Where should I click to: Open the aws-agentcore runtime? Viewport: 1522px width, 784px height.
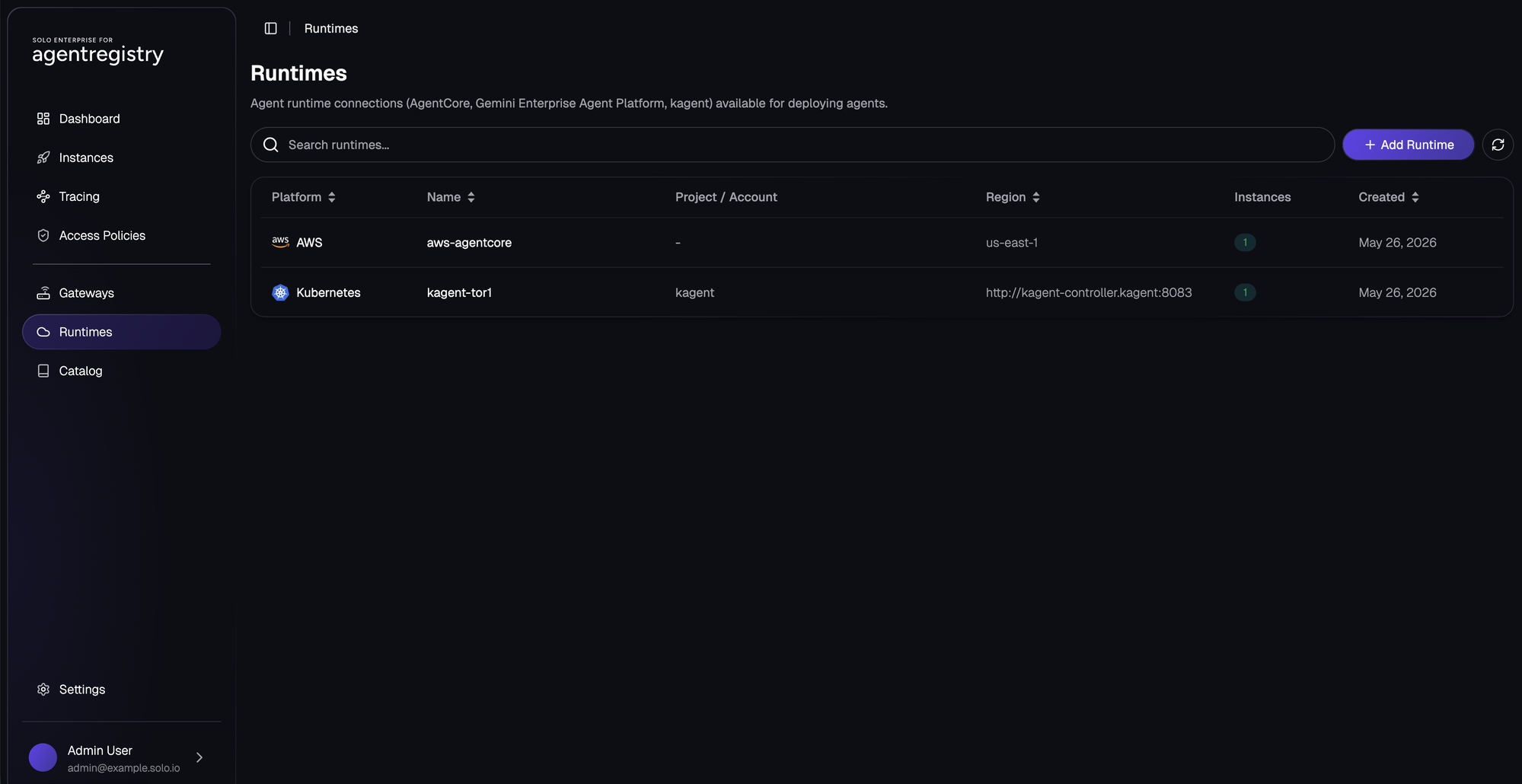(x=469, y=243)
